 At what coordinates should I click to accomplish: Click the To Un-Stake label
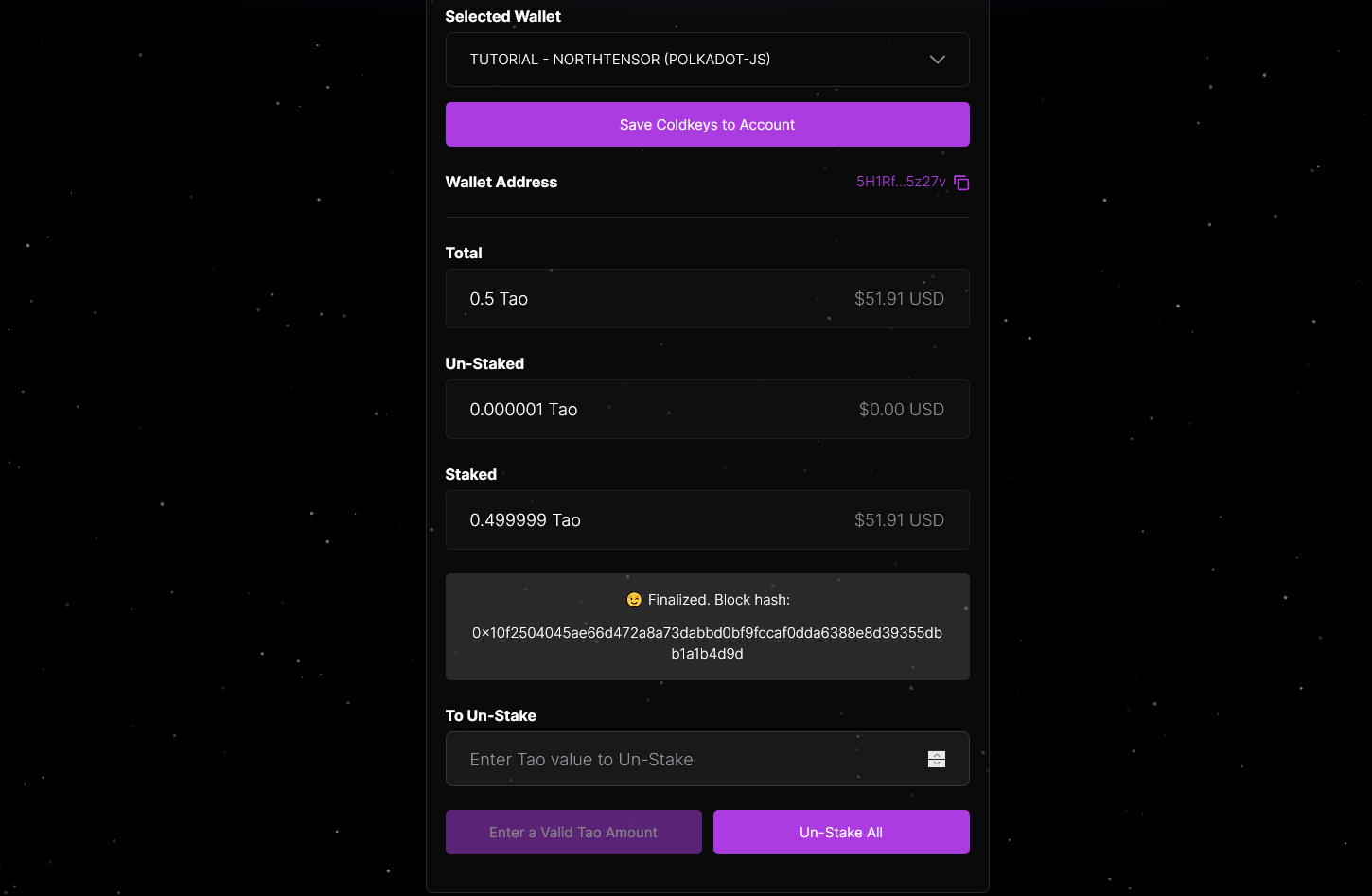[491, 716]
